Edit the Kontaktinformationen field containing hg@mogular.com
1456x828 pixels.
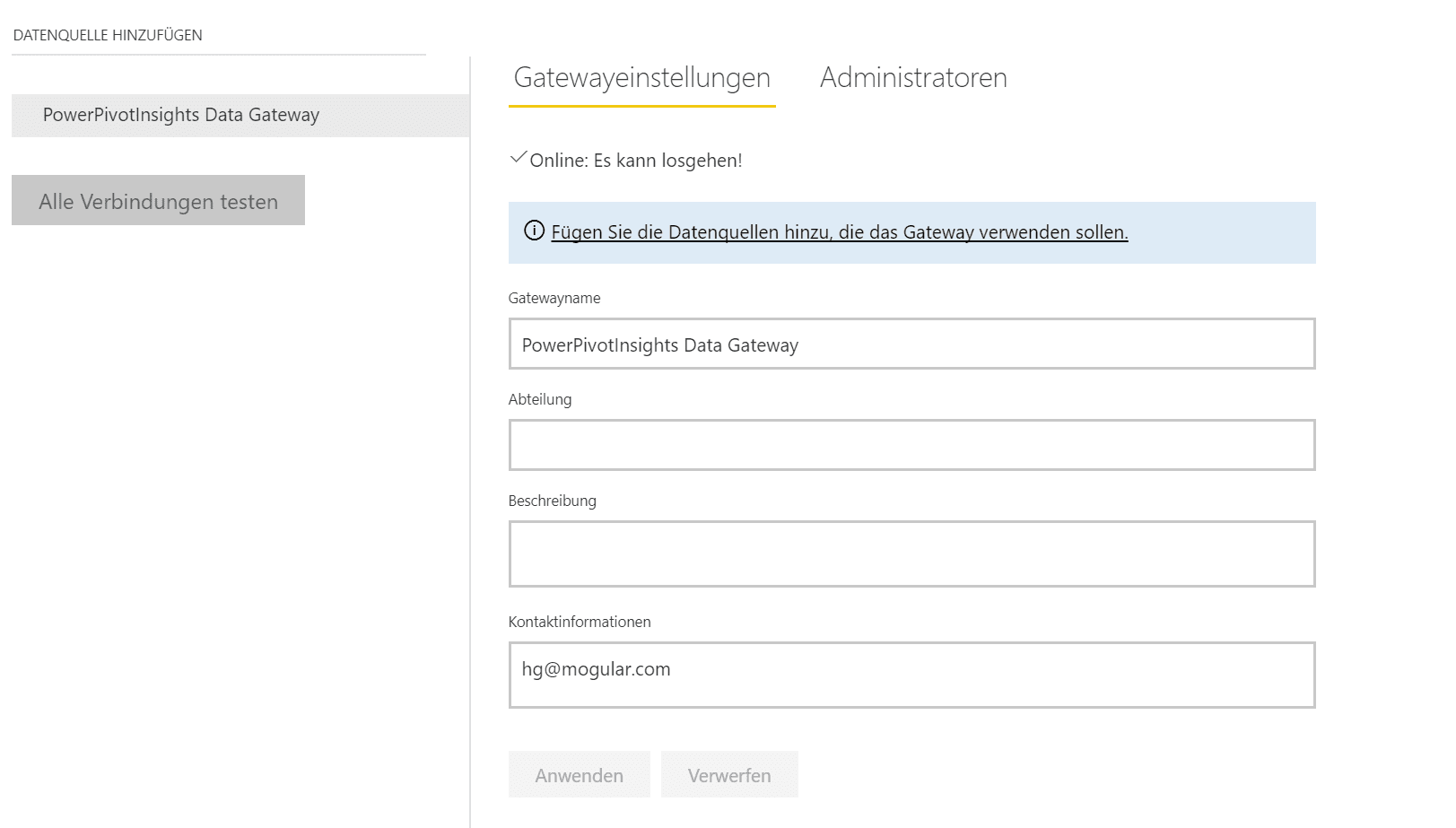tap(911, 675)
